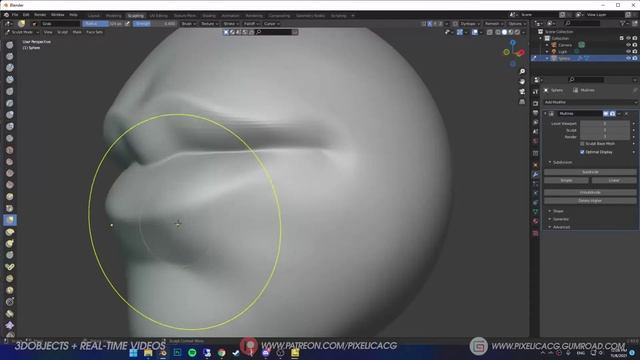This screenshot has height=360, width=640.
Task: Switch to the UV Editing workspace tab
Action: (x=158, y=16)
